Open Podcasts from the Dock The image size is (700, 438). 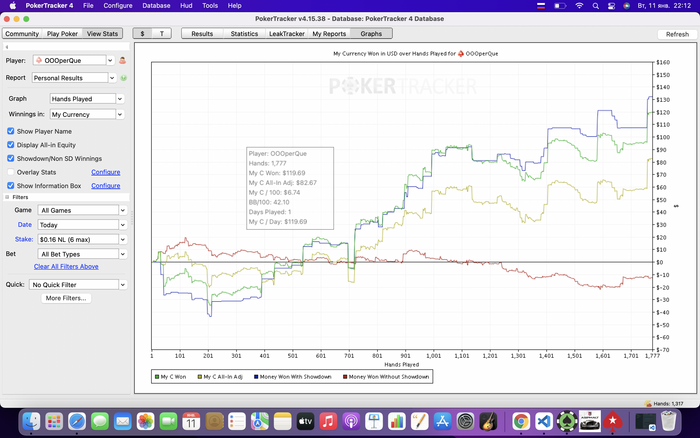click(x=351, y=421)
